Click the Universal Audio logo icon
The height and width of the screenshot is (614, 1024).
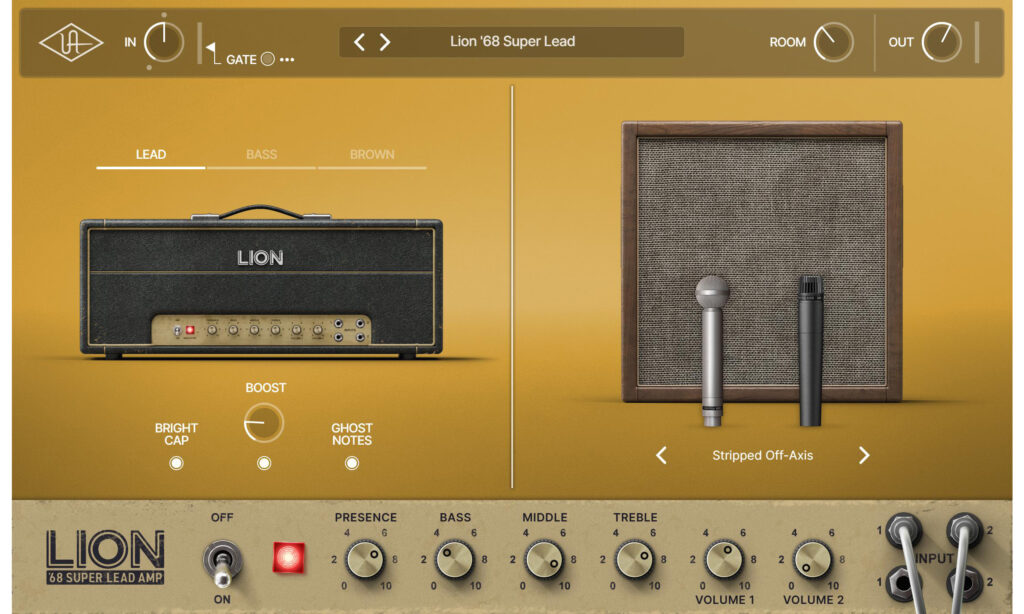click(x=71, y=42)
